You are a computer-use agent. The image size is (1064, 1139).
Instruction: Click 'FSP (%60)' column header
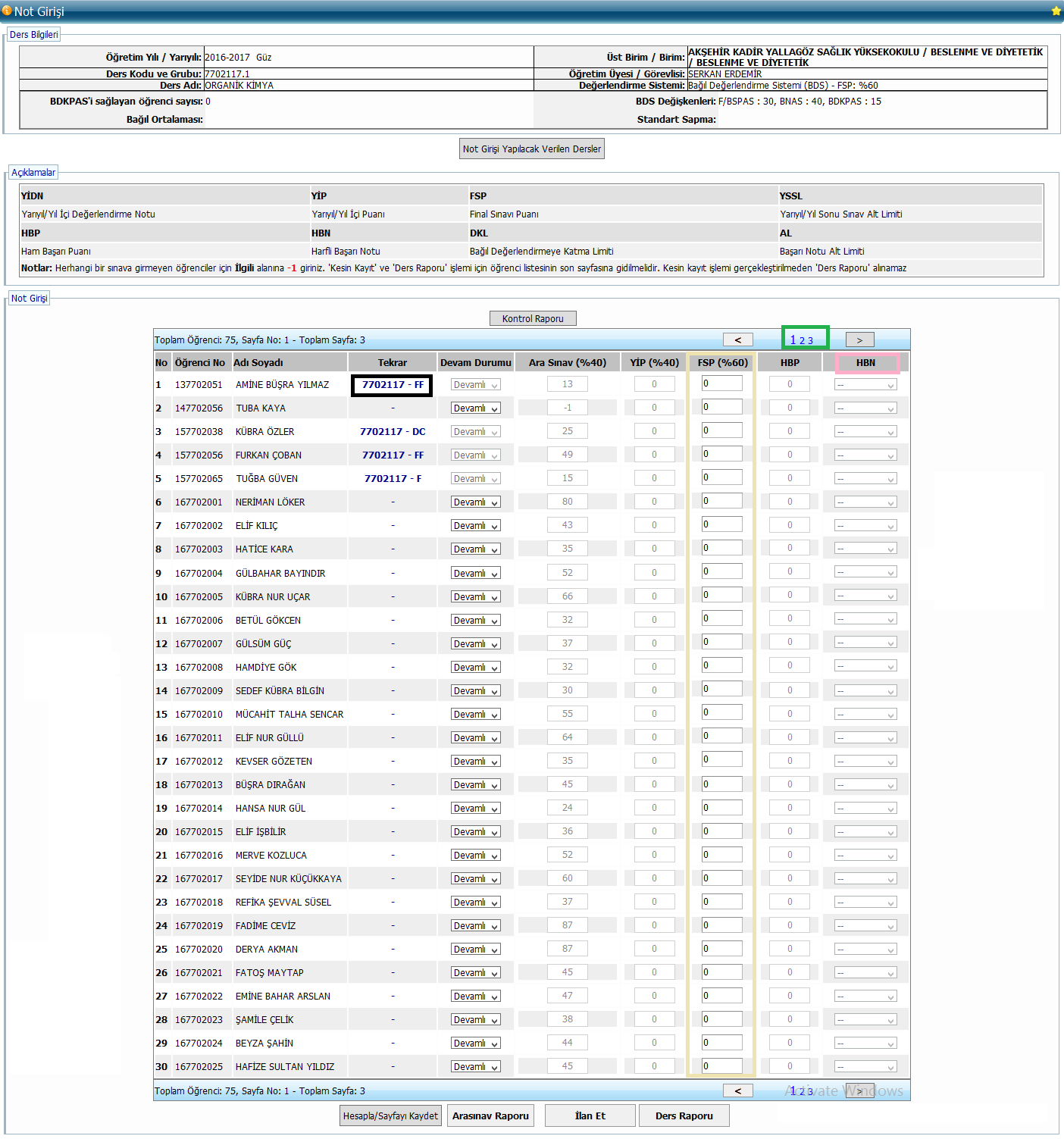pos(722,363)
